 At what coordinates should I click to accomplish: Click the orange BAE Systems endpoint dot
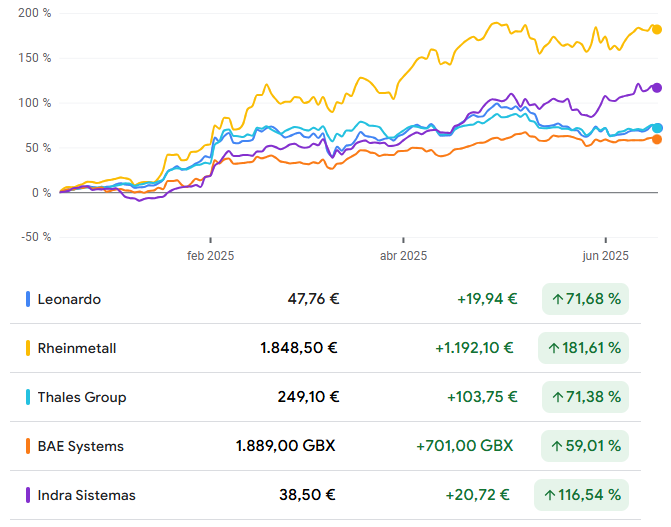point(657,139)
